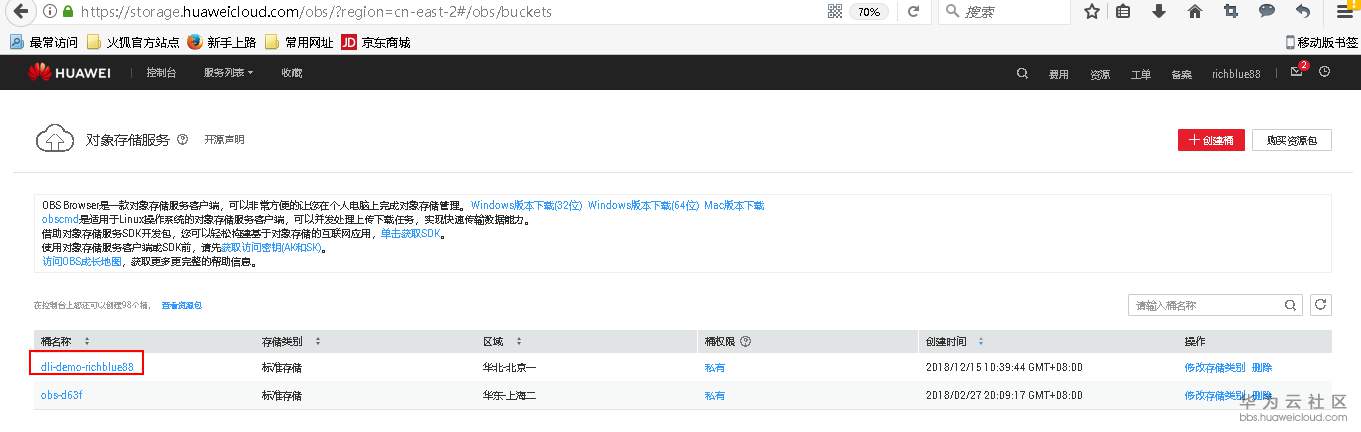The image size is (1361, 432).
Task: Click the help icon beside 桶权限 header
Action: tap(746, 342)
